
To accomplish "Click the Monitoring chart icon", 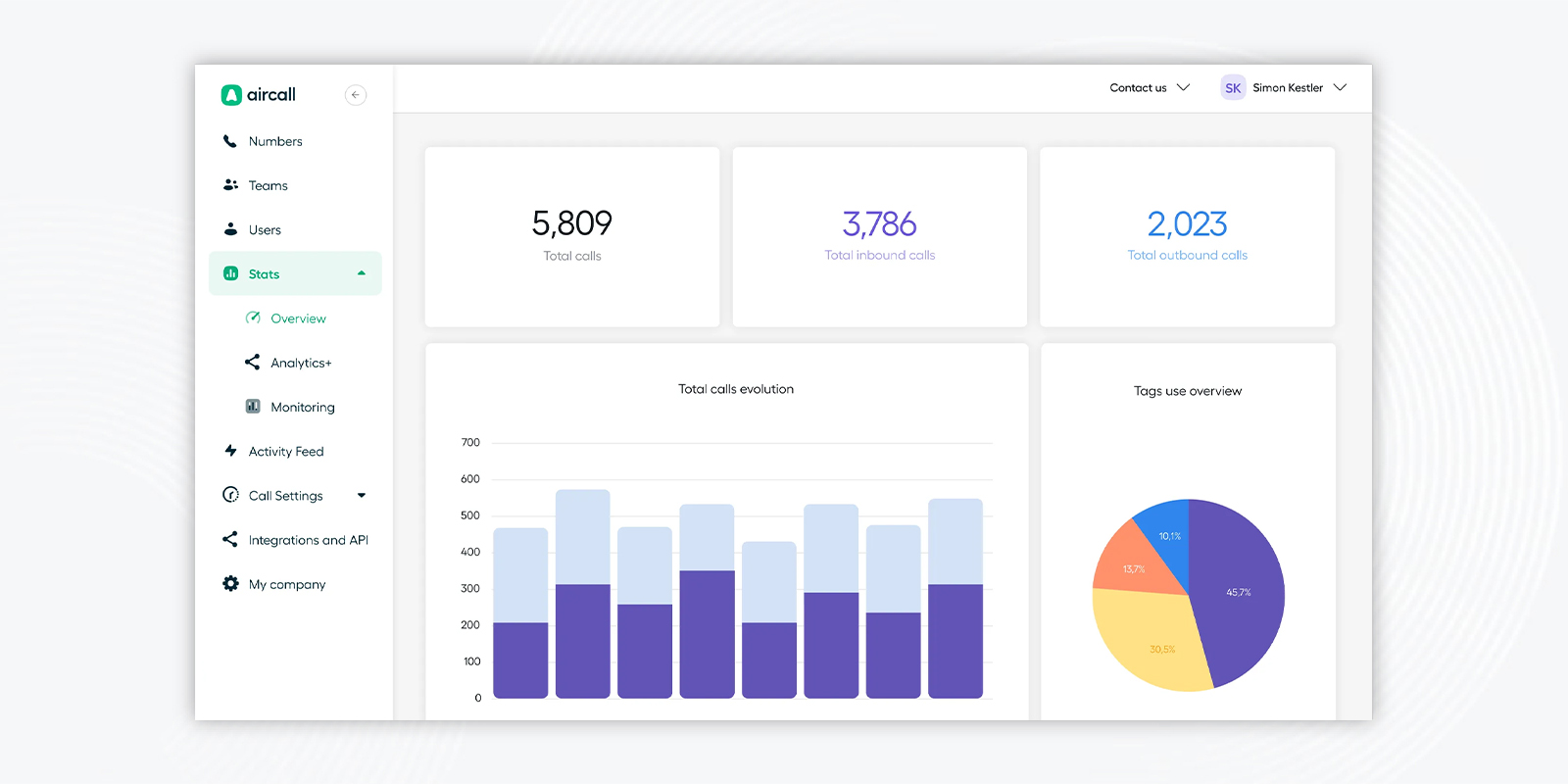I will (x=253, y=406).
